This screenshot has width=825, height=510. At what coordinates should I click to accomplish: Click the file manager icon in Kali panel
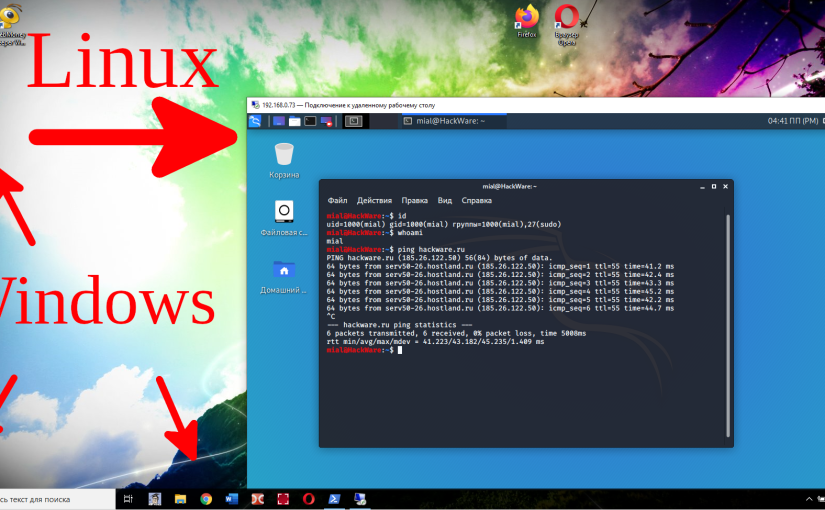(294, 121)
